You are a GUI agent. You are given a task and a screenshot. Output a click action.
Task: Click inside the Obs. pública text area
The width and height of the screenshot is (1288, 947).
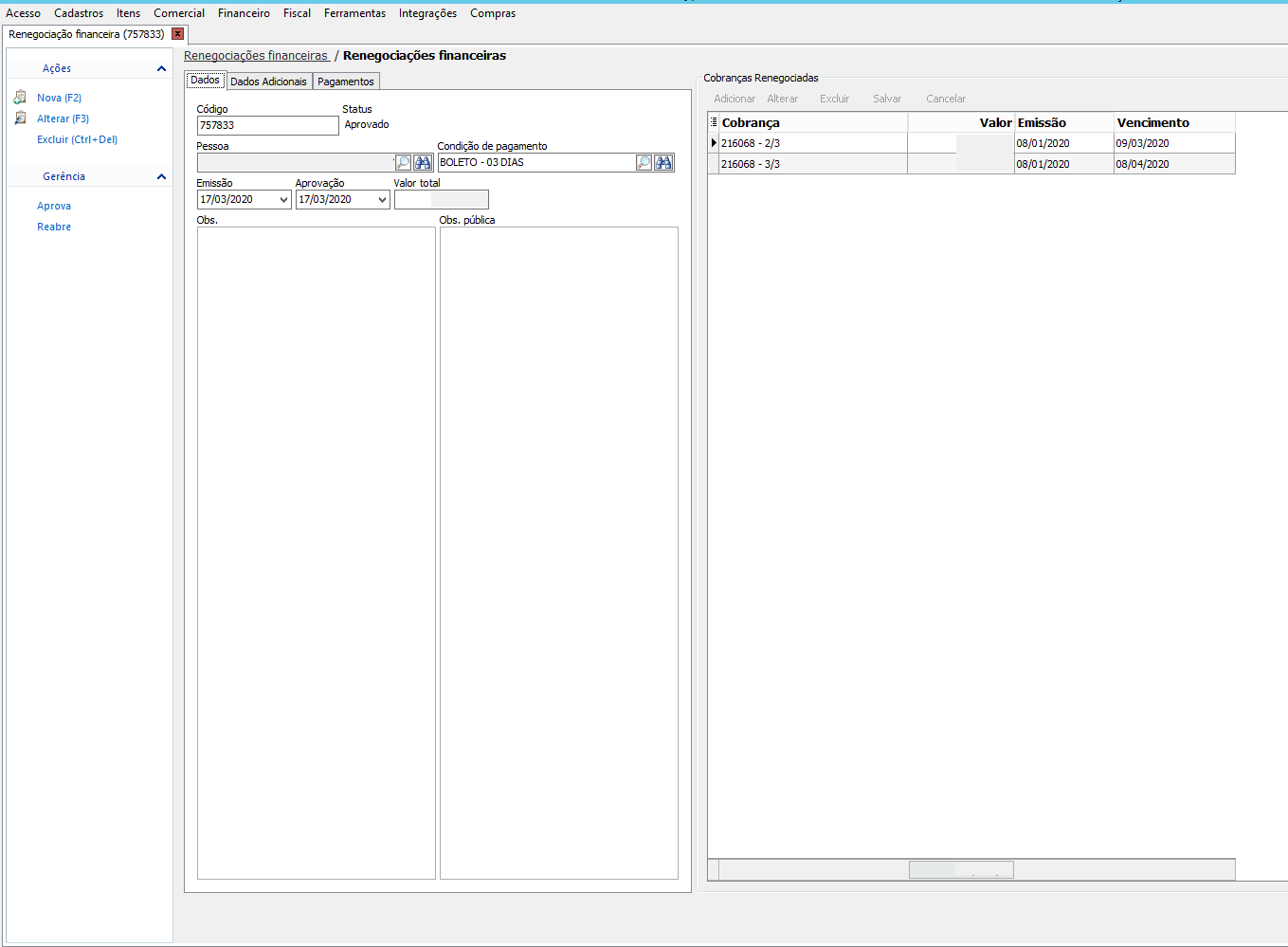click(x=559, y=554)
